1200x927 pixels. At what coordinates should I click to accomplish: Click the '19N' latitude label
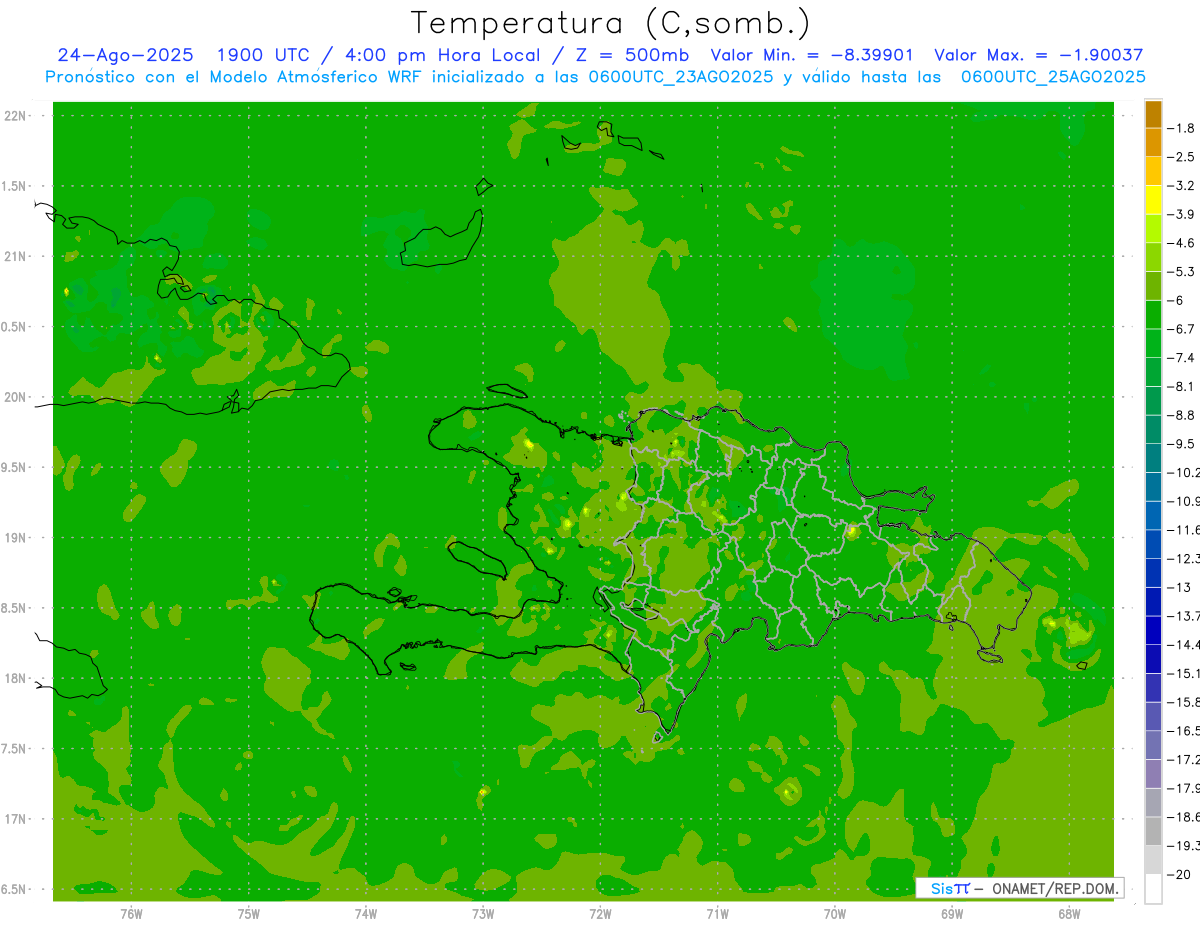tap(16, 537)
